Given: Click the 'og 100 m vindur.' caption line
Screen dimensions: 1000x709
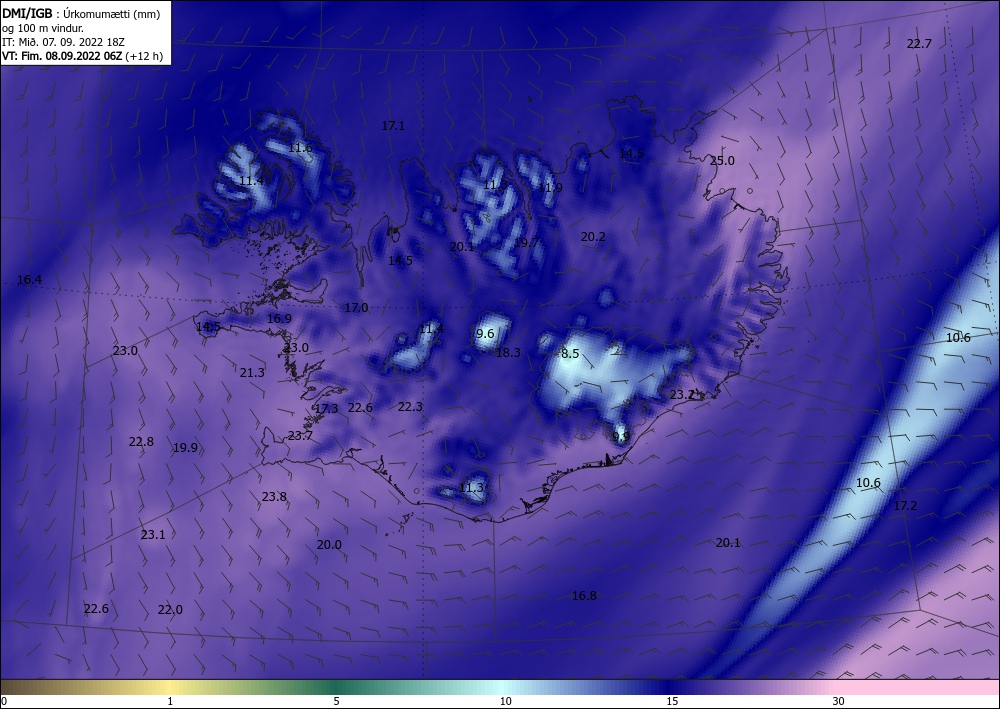Looking at the screenshot, I should pyautogui.click(x=43, y=28).
